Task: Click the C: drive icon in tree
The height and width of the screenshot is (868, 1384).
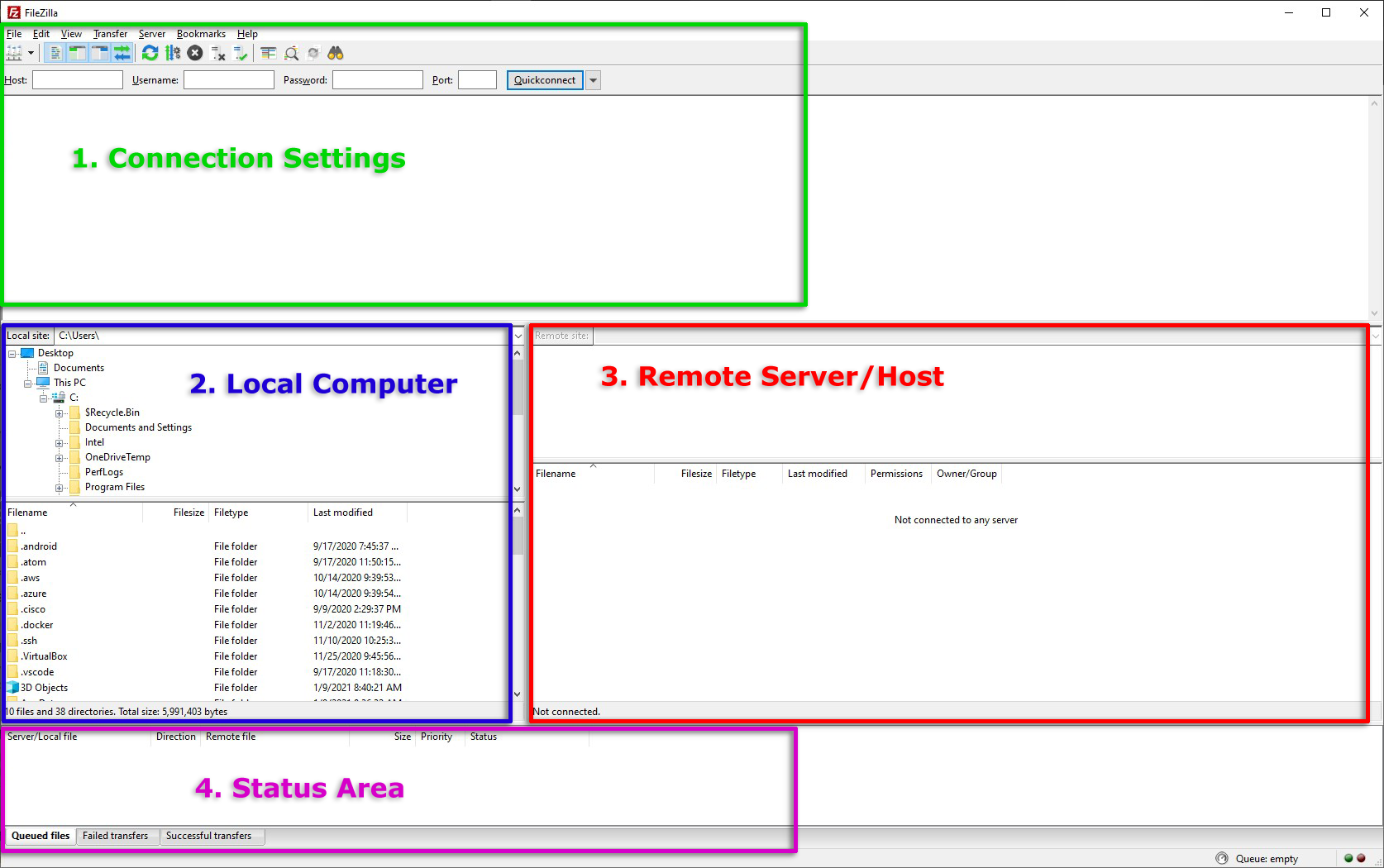Action: tap(59, 398)
